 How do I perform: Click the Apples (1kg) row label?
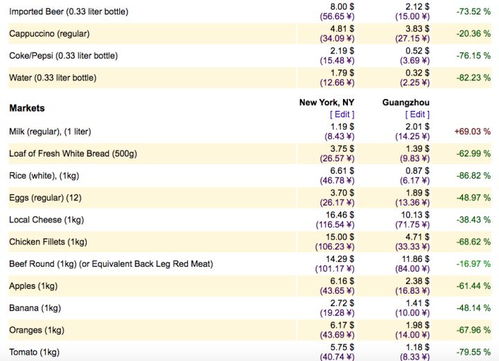pyautogui.click(x=33, y=286)
